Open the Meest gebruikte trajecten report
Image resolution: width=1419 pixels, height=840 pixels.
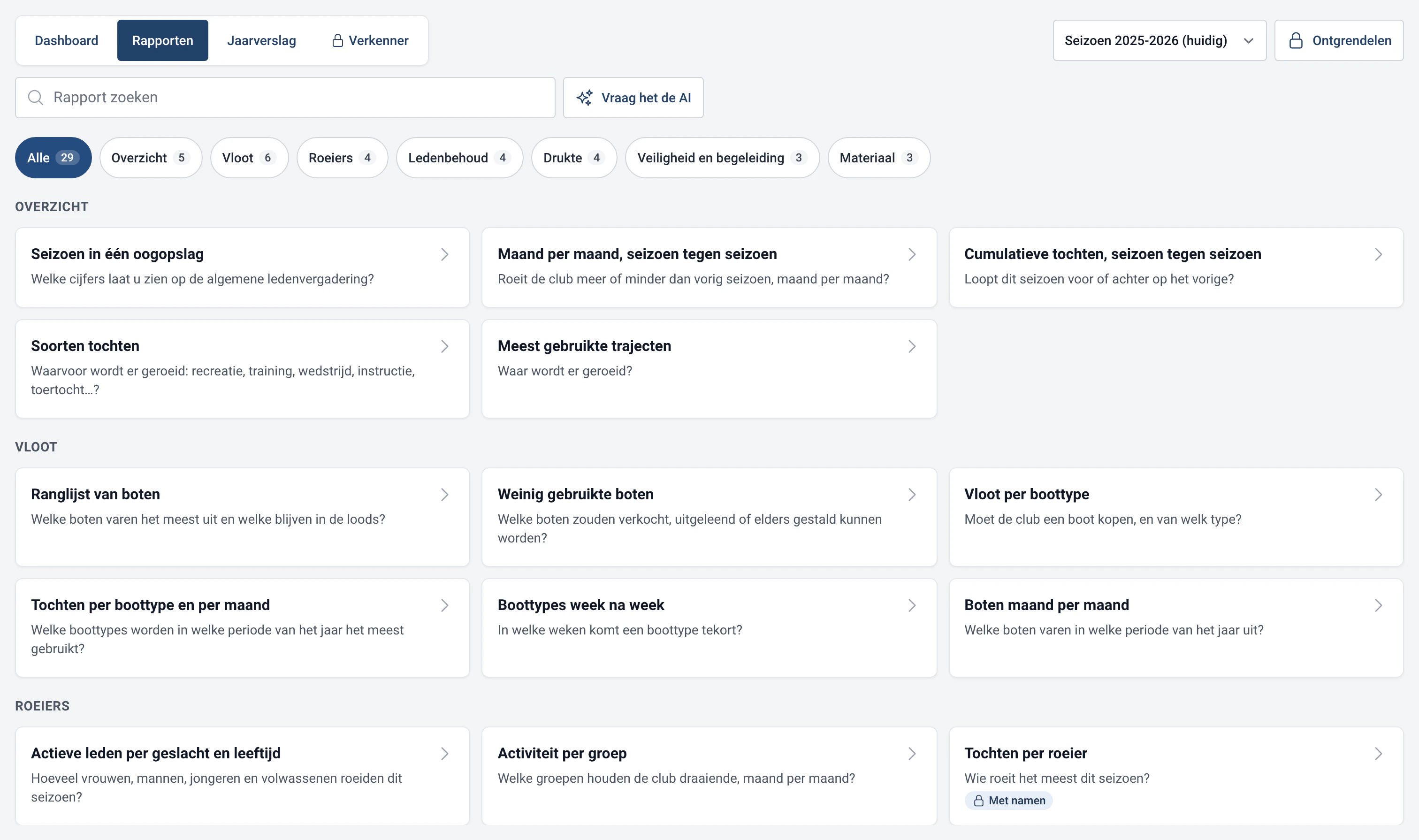(709, 369)
